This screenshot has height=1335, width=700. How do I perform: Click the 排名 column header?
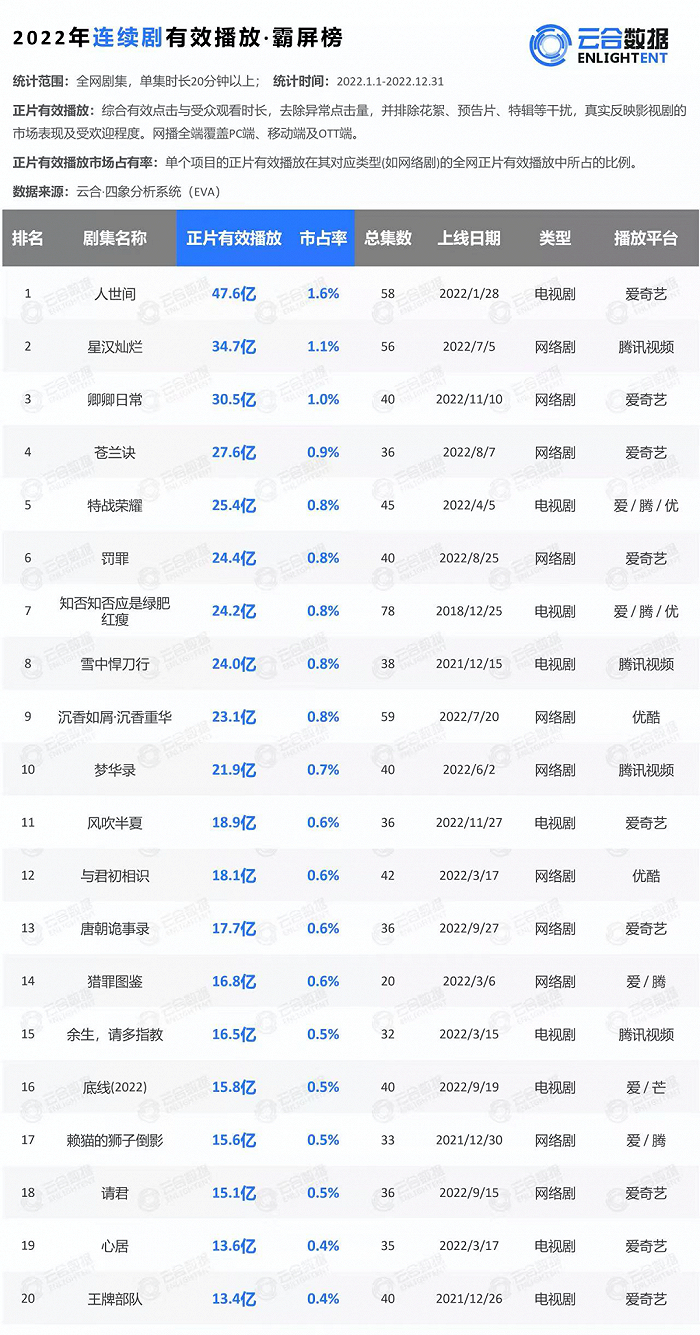tap(28, 238)
